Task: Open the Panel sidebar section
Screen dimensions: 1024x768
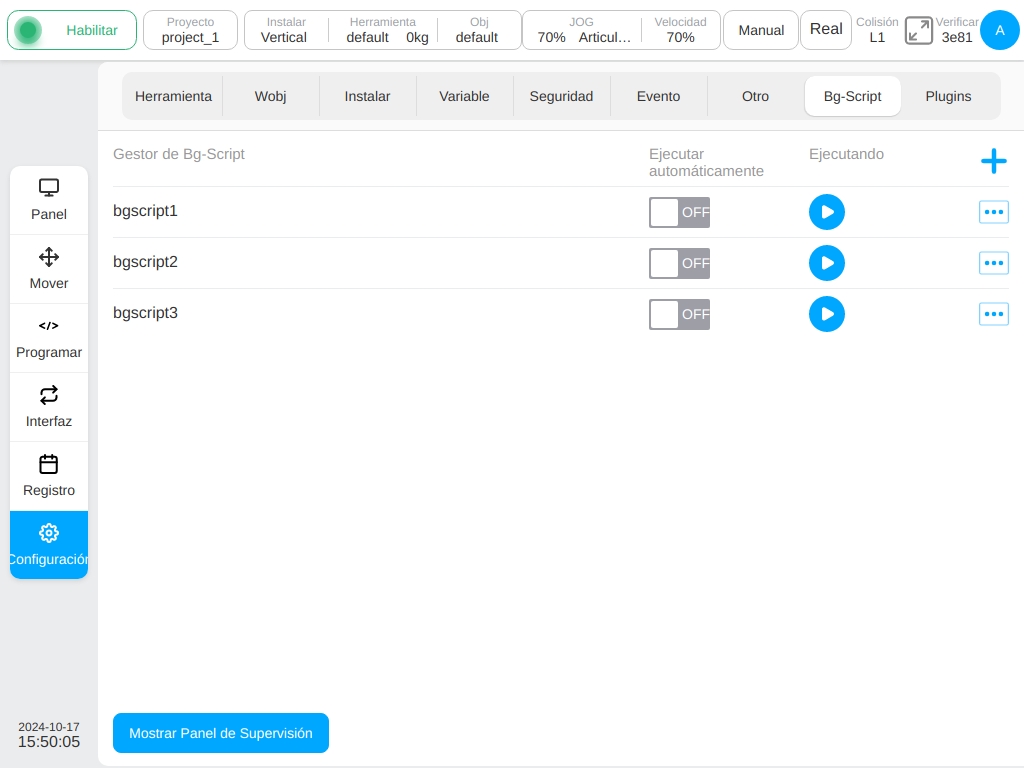Action: click(x=49, y=200)
